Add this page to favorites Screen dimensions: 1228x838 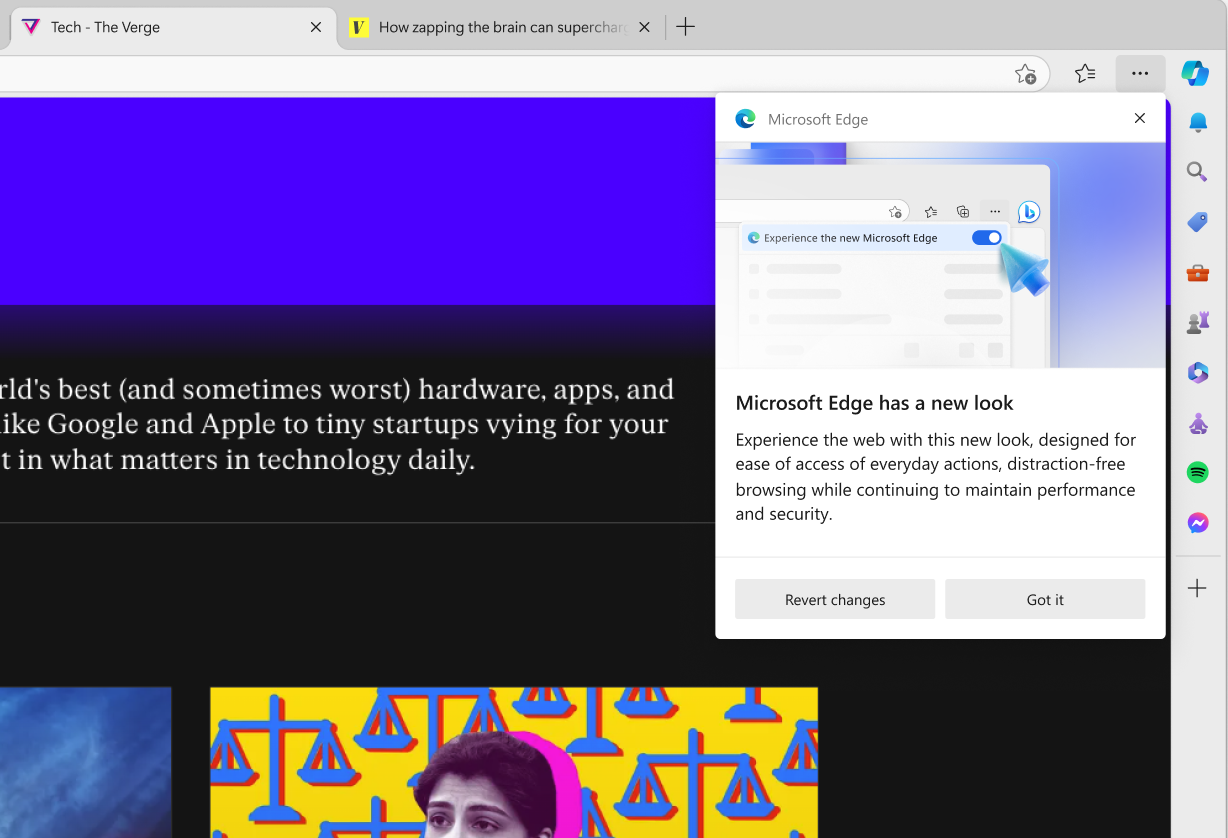pos(1025,74)
